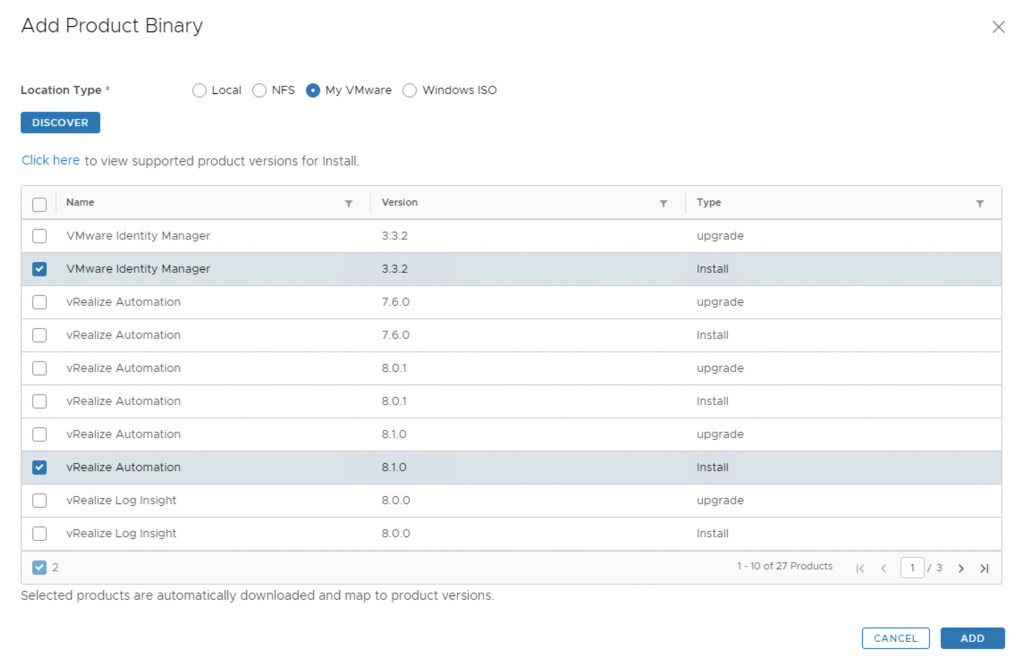This screenshot has height=667, width=1024.
Task: Uncheck VMware Identity Manager 3.3.2 Install row
Action: click(40, 269)
